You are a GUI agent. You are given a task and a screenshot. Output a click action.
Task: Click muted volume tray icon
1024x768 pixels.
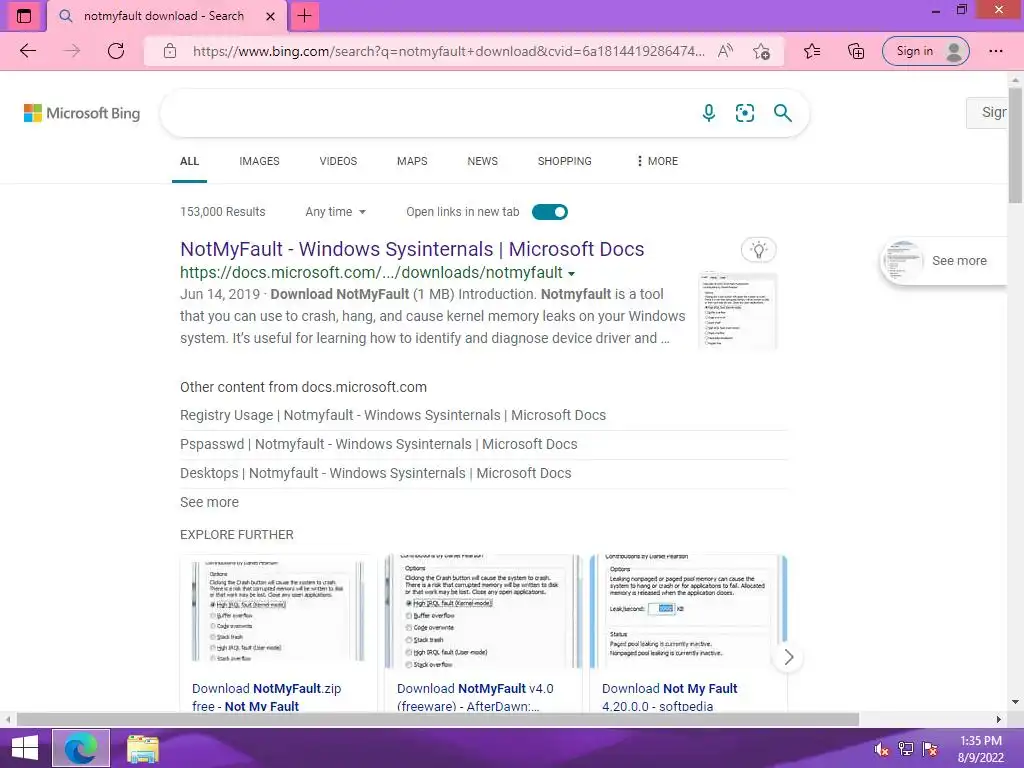tap(882, 749)
